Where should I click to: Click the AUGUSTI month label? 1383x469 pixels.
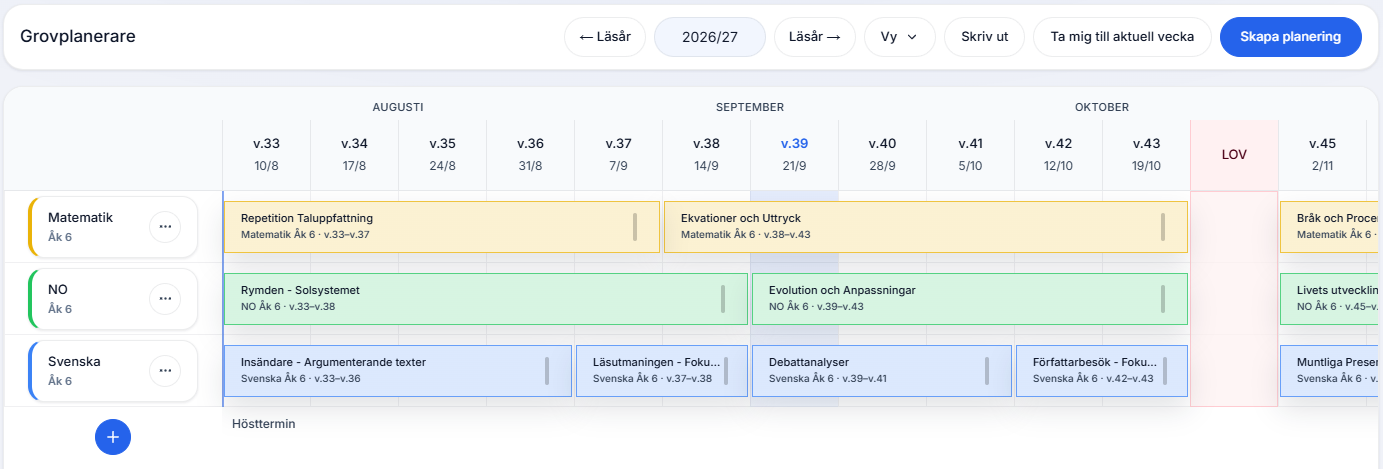tap(399, 107)
